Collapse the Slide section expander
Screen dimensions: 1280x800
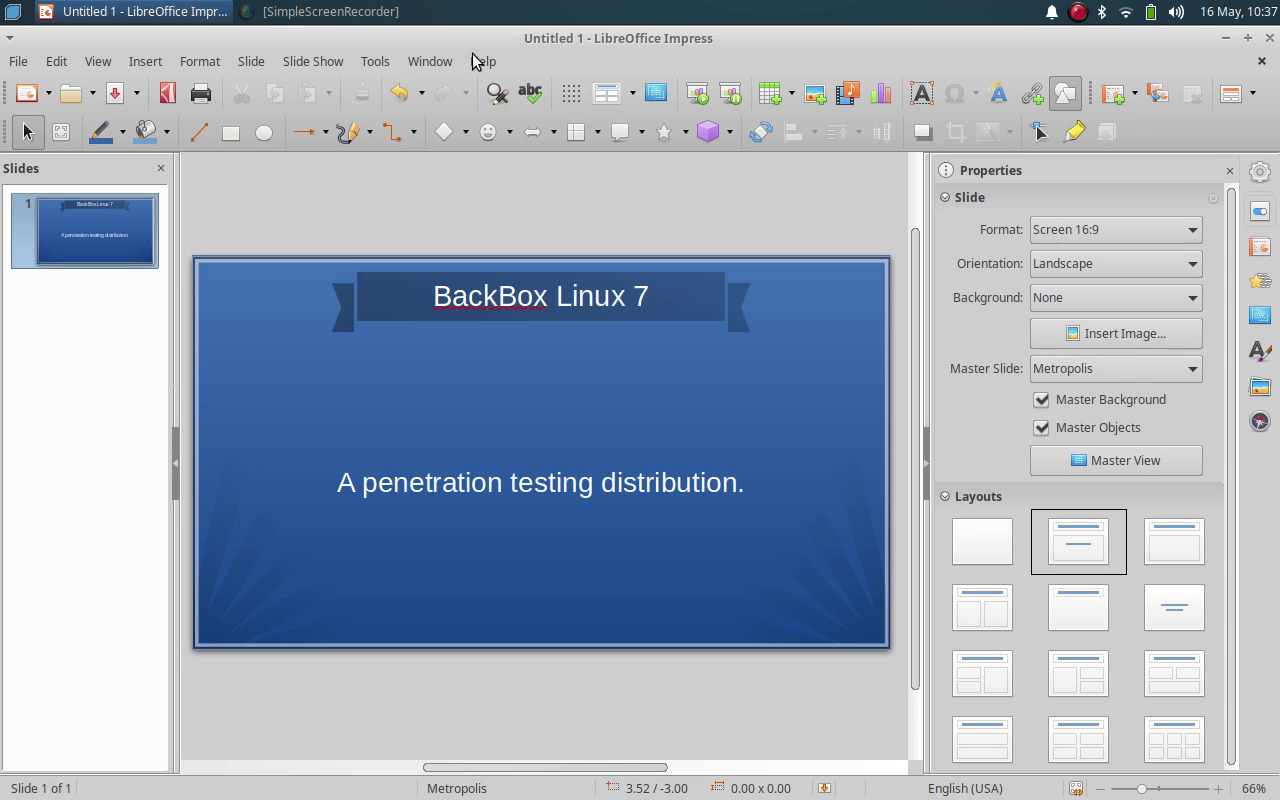tap(945, 197)
